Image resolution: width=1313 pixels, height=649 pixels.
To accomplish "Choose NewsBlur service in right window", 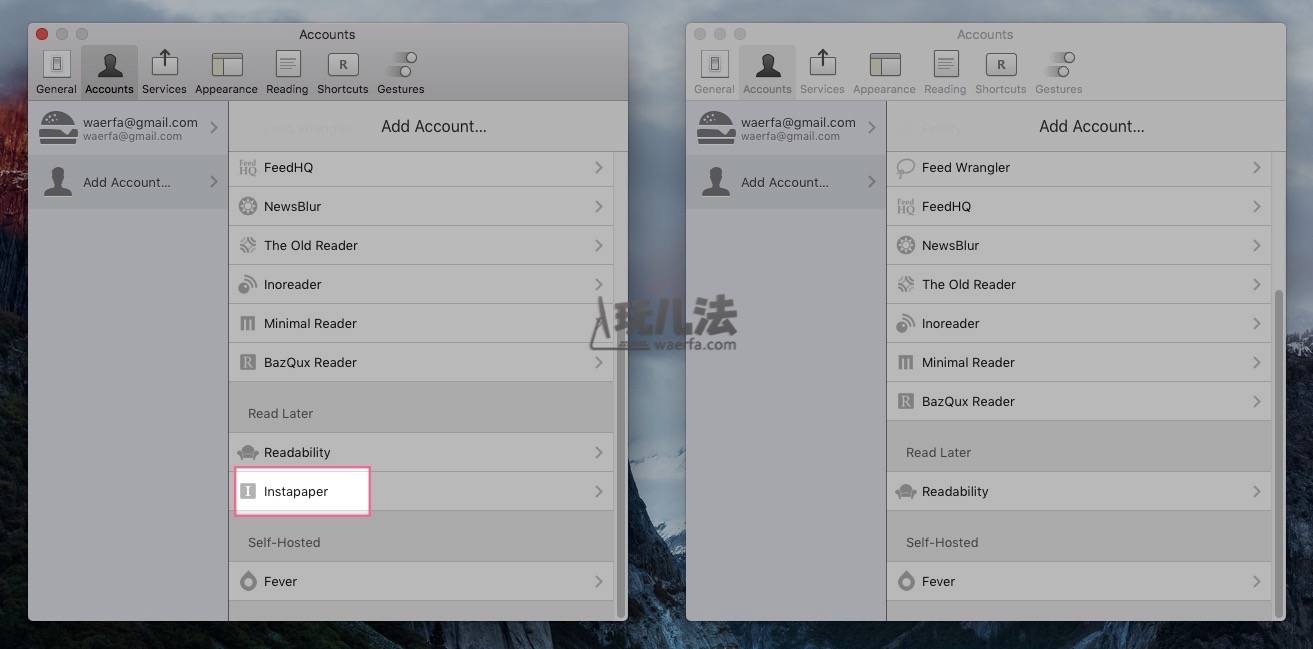I will pyautogui.click(x=1079, y=246).
